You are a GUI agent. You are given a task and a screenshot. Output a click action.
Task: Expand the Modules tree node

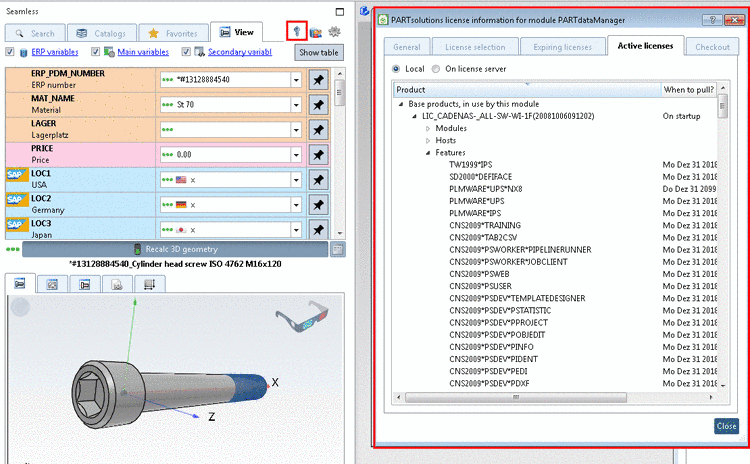click(x=428, y=129)
